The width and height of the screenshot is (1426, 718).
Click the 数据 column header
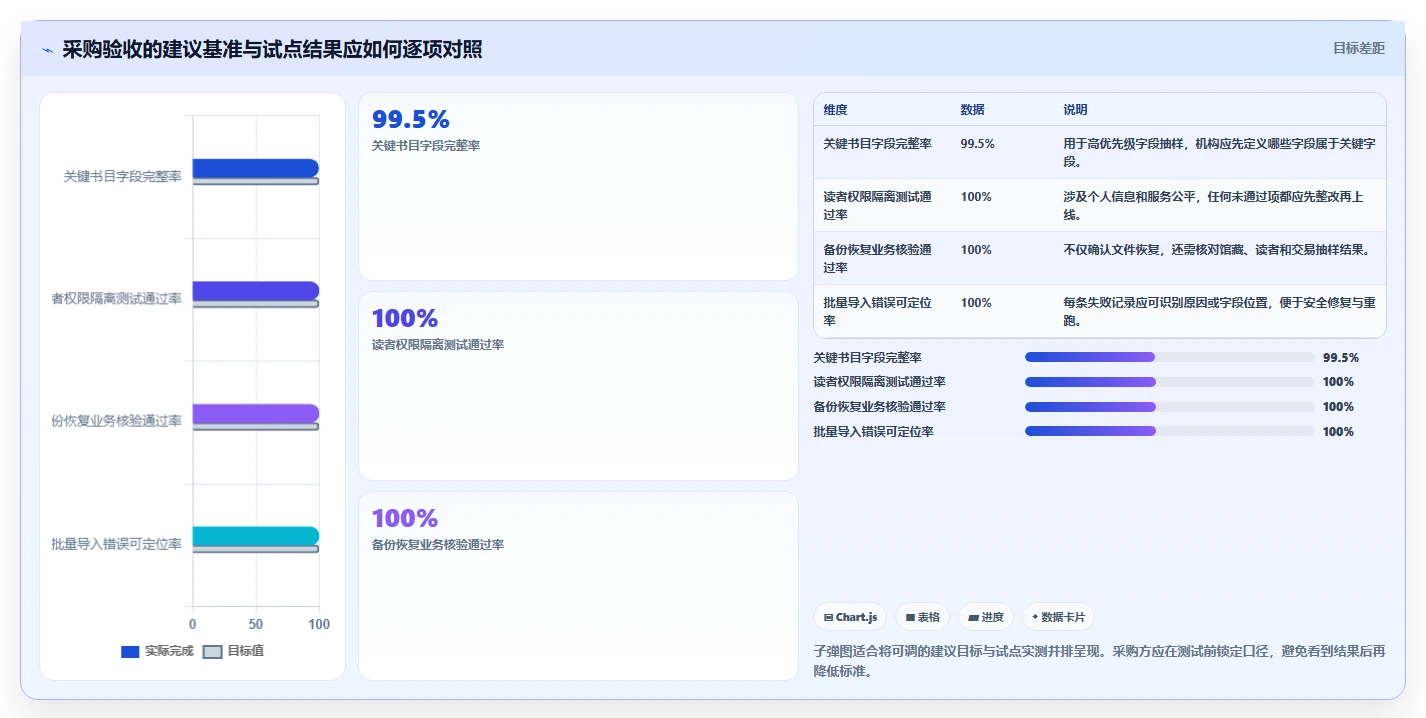pyautogui.click(x=972, y=110)
